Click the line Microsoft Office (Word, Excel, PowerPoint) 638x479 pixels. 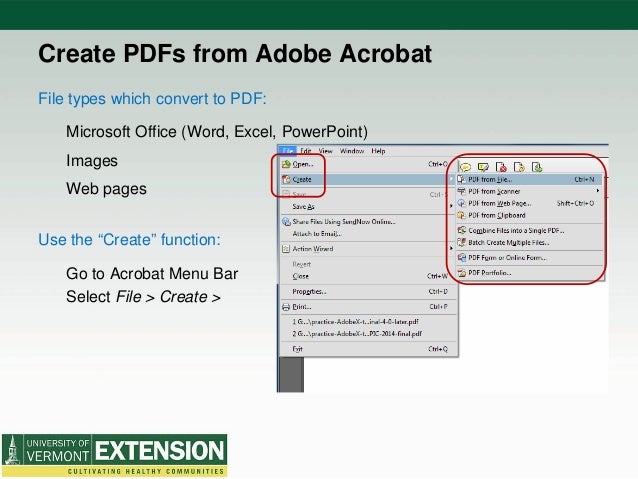[x=217, y=132]
